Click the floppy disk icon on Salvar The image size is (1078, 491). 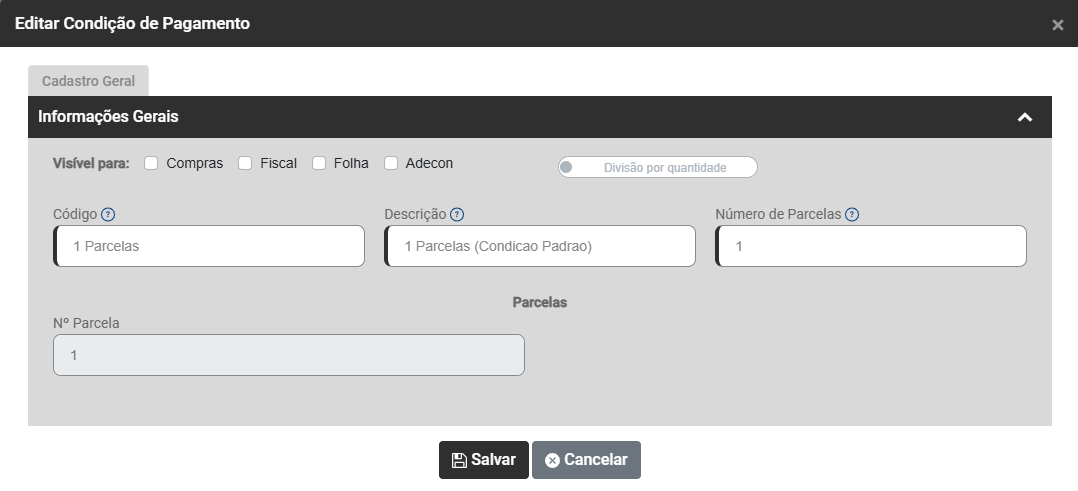click(459, 460)
